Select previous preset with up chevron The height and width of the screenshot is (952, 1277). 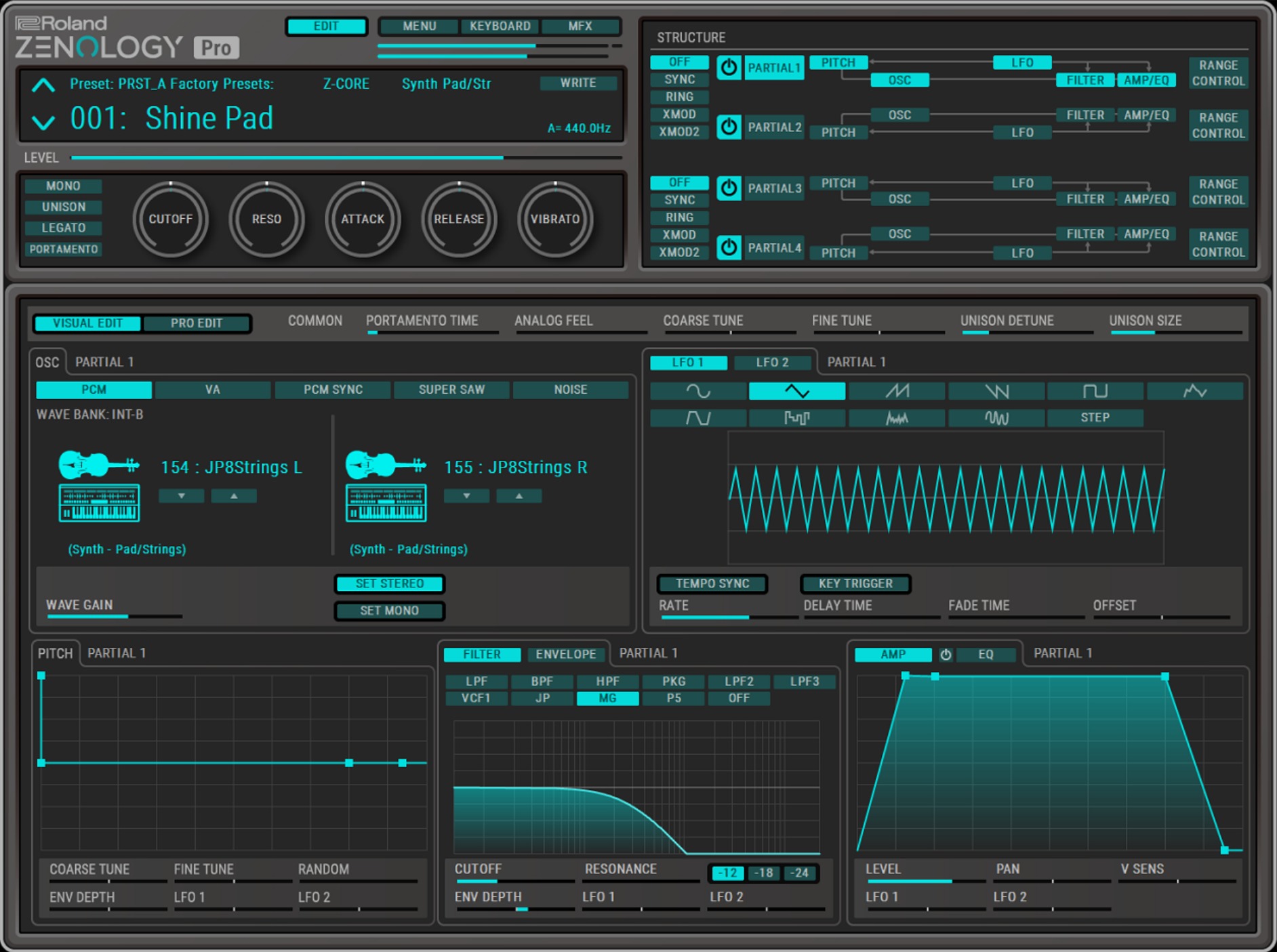pyautogui.click(x=43, y=85)
